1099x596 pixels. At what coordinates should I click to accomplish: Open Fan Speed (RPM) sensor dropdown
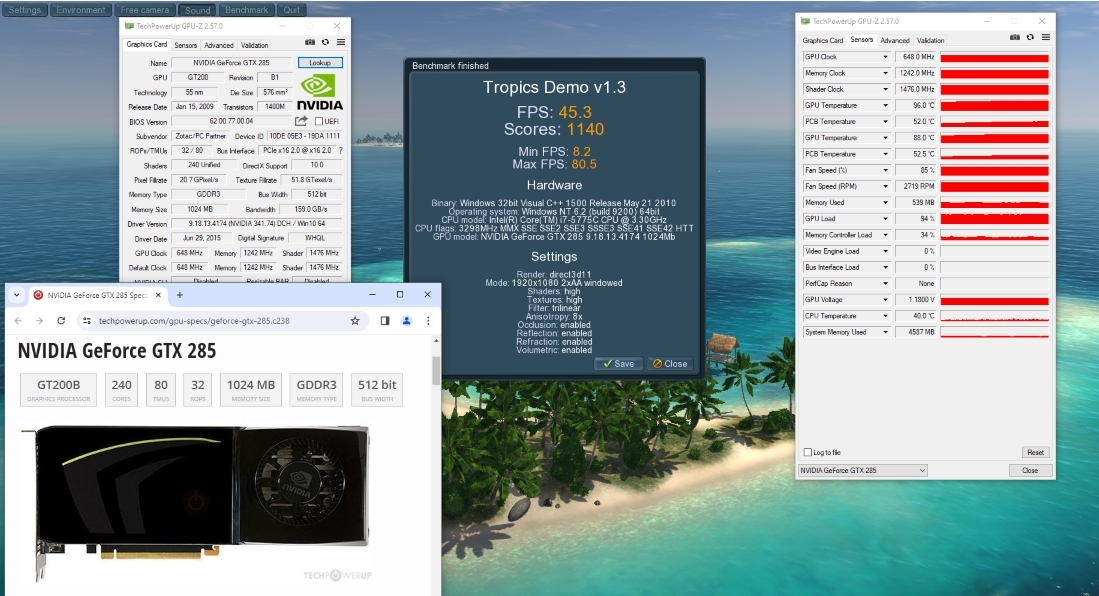pos(885,187)
